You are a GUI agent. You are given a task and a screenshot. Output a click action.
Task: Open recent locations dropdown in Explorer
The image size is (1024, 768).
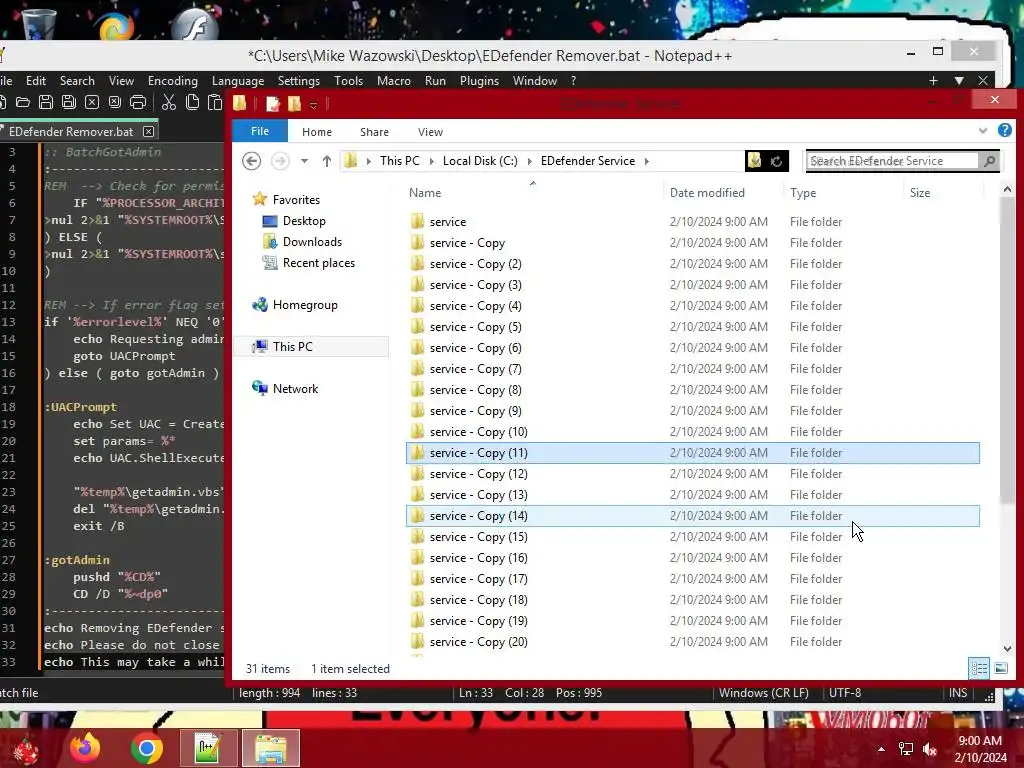[304, 161]
